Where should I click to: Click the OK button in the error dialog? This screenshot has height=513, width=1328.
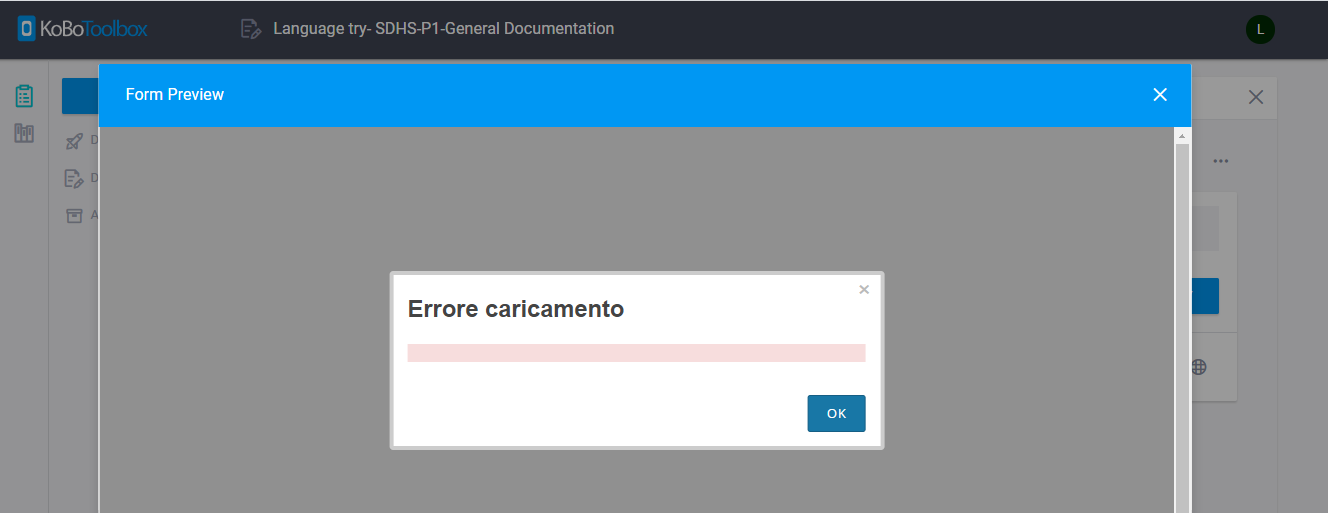tap(836, 414)
